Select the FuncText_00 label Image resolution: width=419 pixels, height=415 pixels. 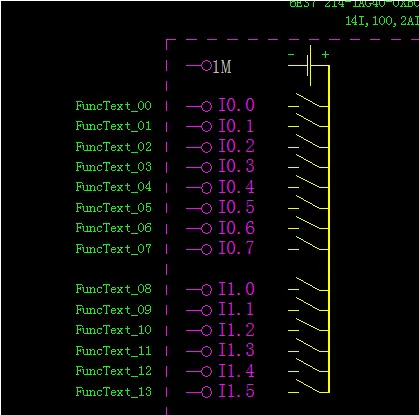113,106
